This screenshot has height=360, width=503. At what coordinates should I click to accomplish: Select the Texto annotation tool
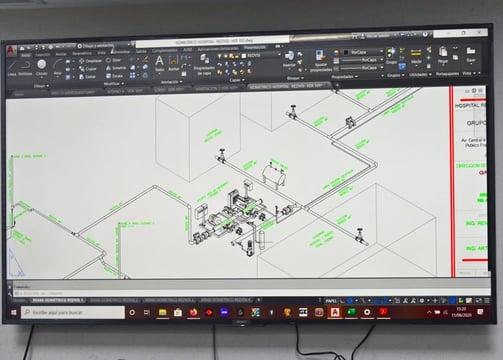pyautogui.click(x=159, y=64)
